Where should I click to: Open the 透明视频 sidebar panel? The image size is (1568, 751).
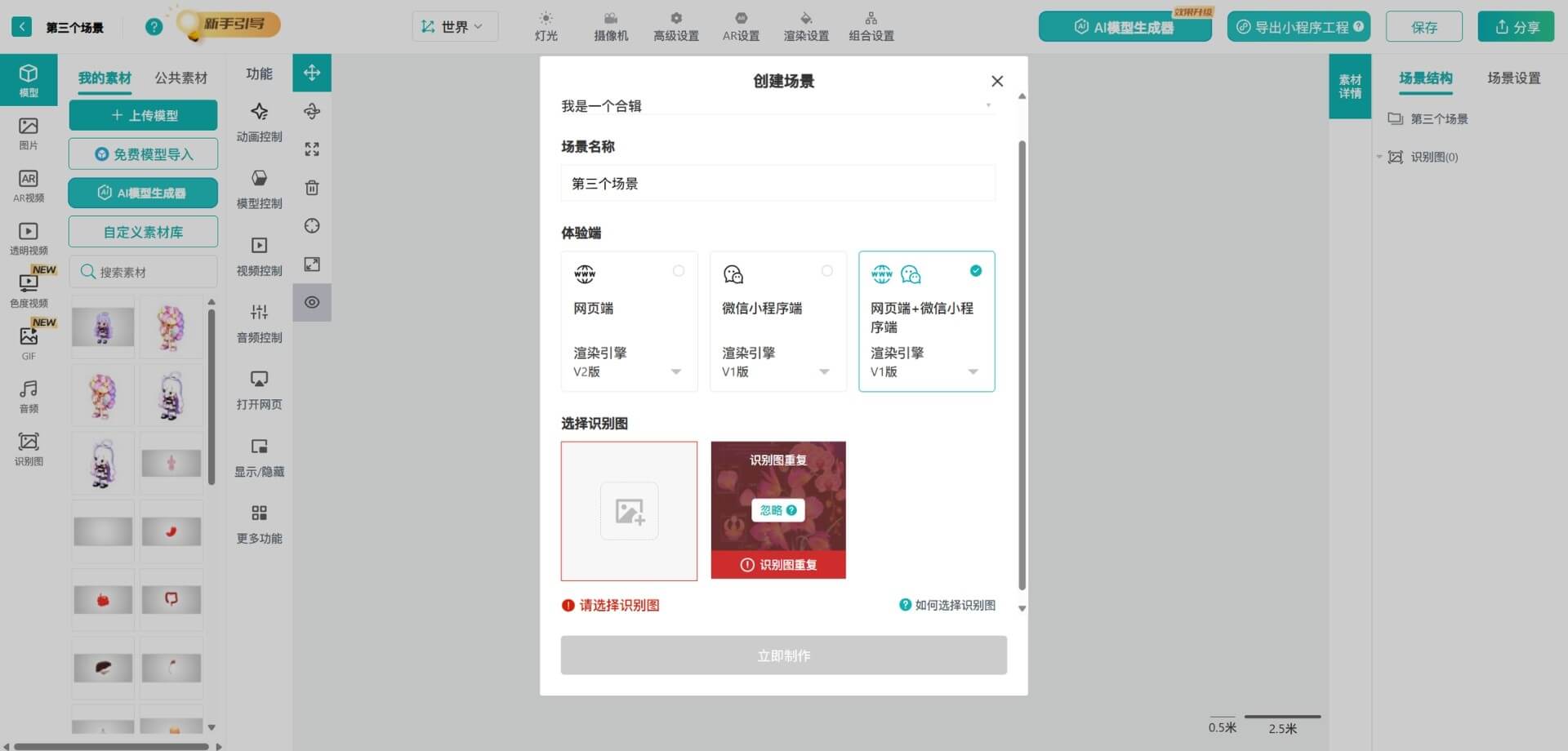pyautogui.click(x=29, y=239)
